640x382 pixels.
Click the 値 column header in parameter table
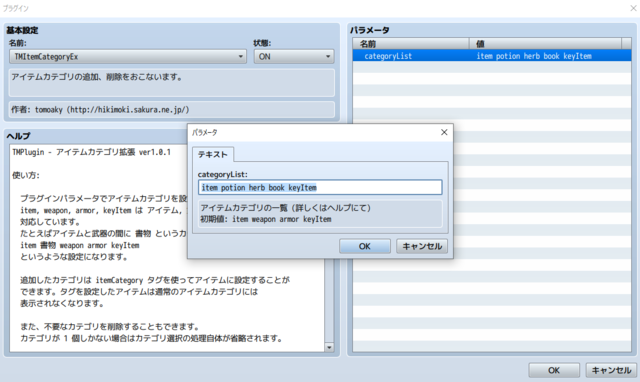tap(545, 44)
